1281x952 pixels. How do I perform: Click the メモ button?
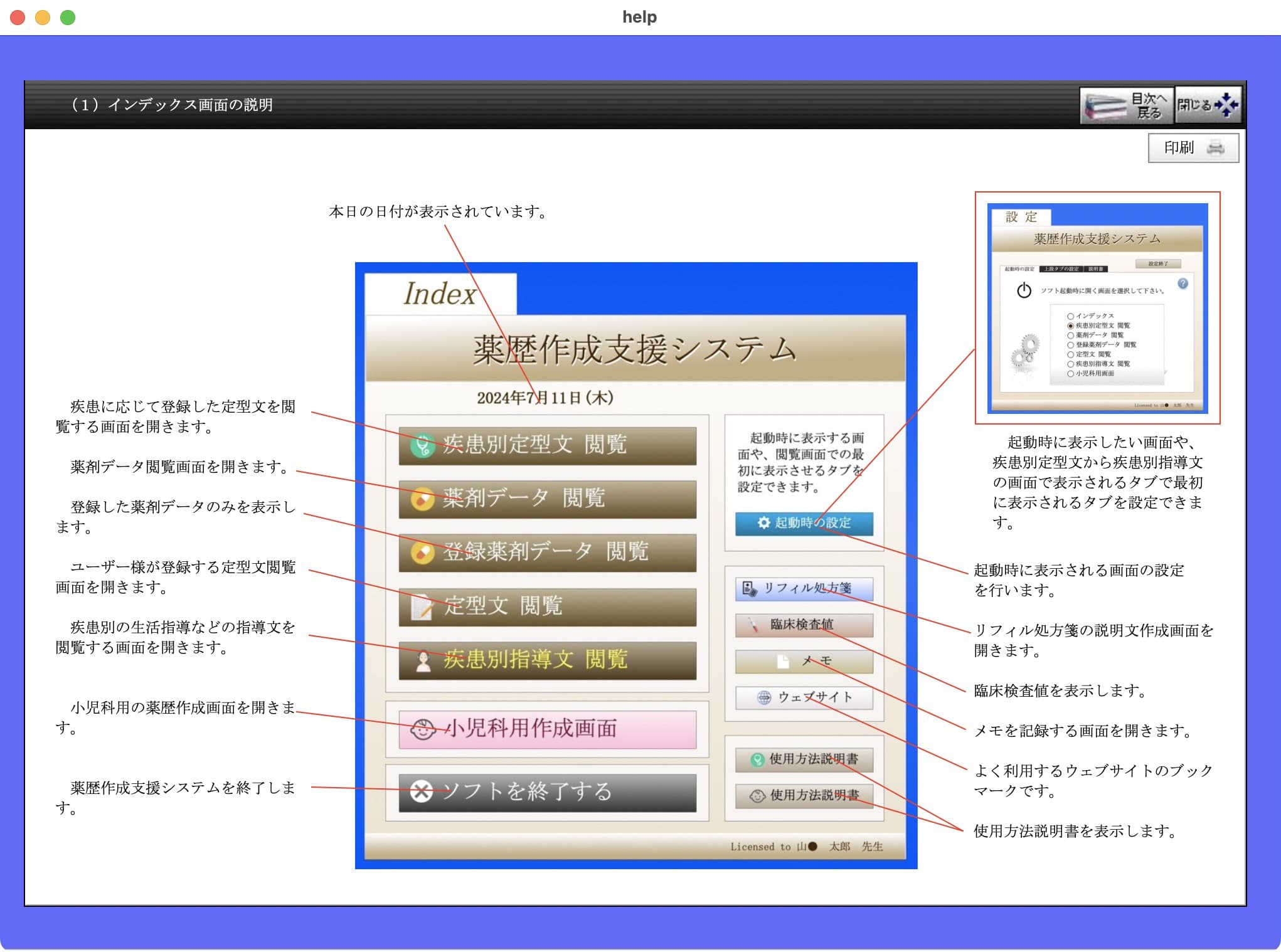(x=804, y=661)
